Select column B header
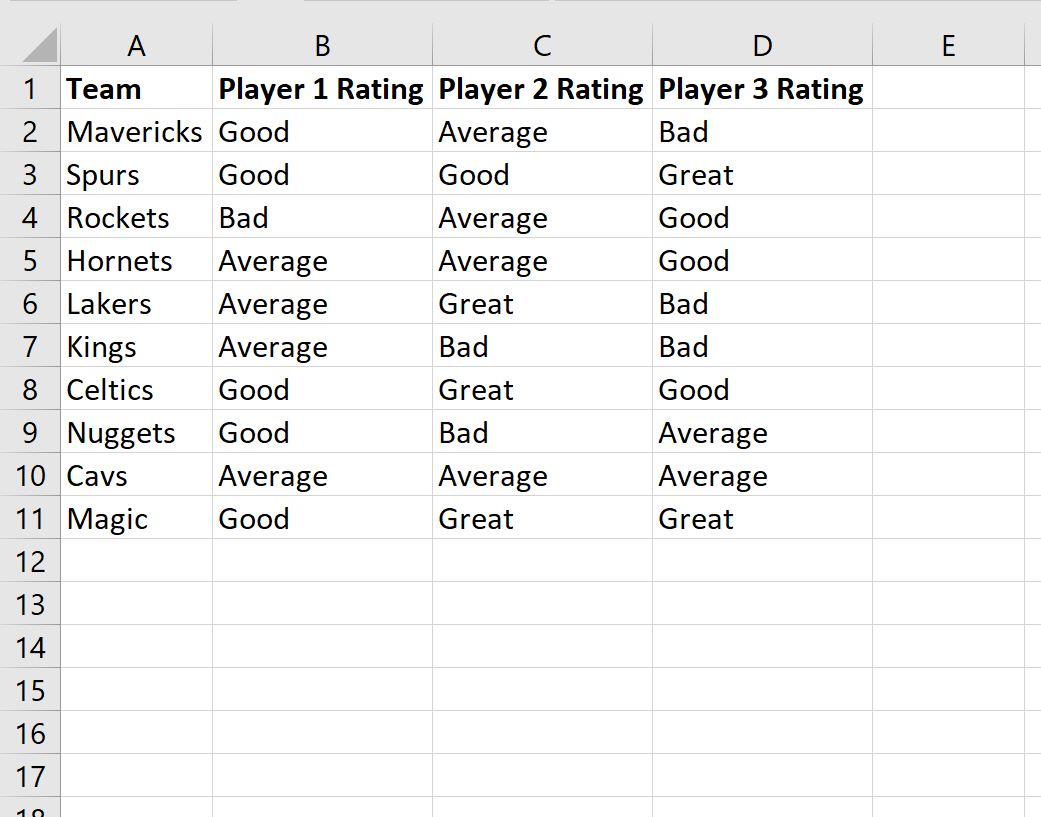1041x817 pixels. [322, 46]
